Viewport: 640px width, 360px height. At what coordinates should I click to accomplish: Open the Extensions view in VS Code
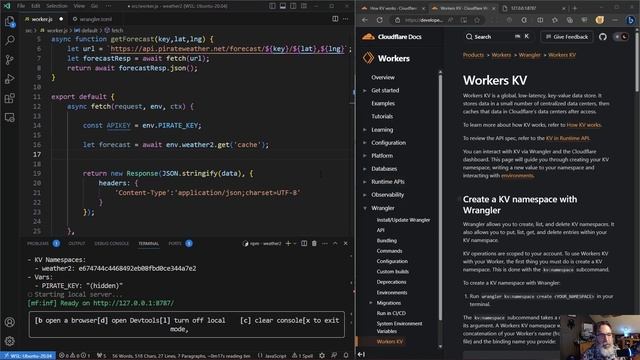click(x=9, y=98)
